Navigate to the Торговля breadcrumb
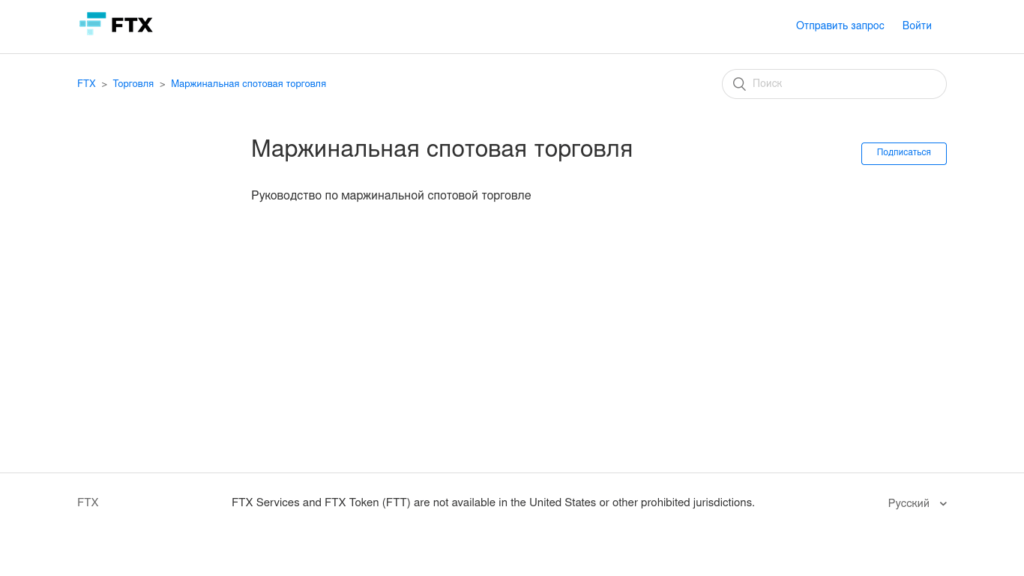Image resolution: width=1024 pixels, height=576 pixels. pos(133,84)
